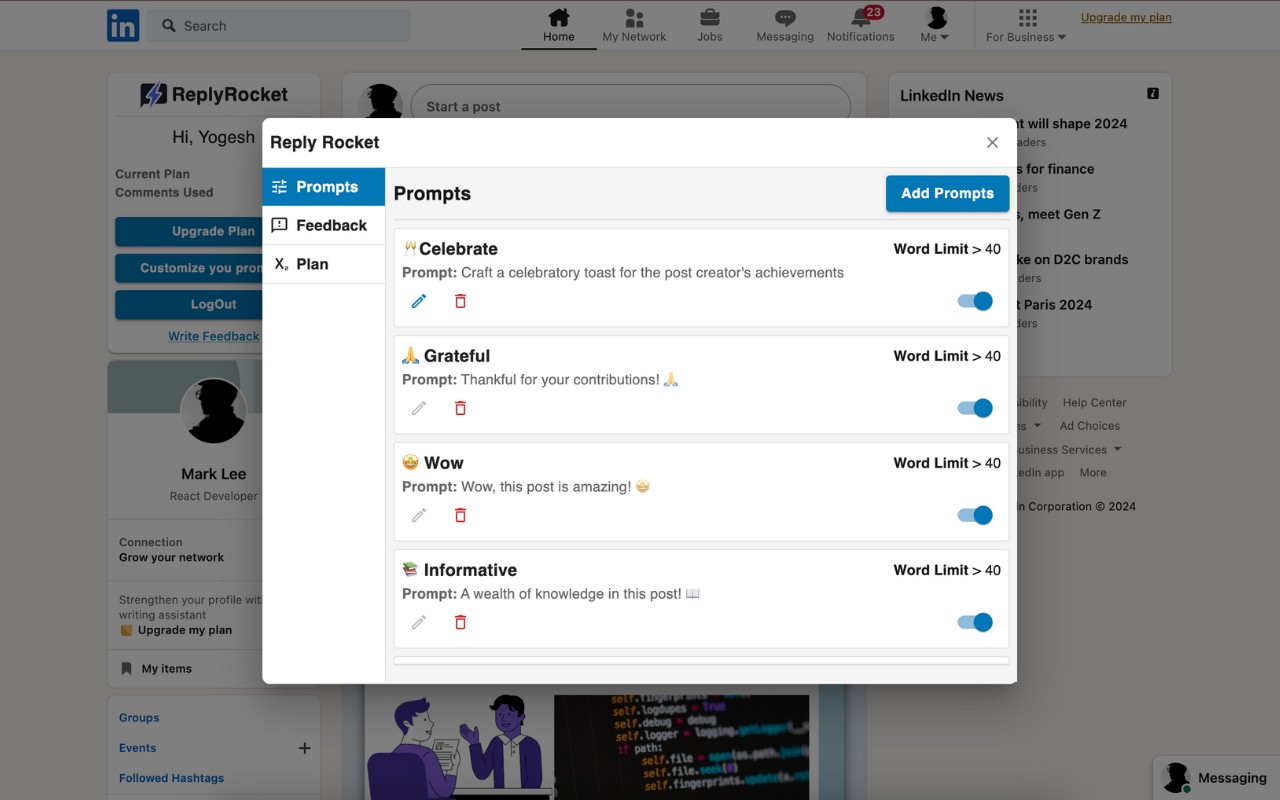
Task: Toggle the Wow prompt off
Action: [975, 515]
